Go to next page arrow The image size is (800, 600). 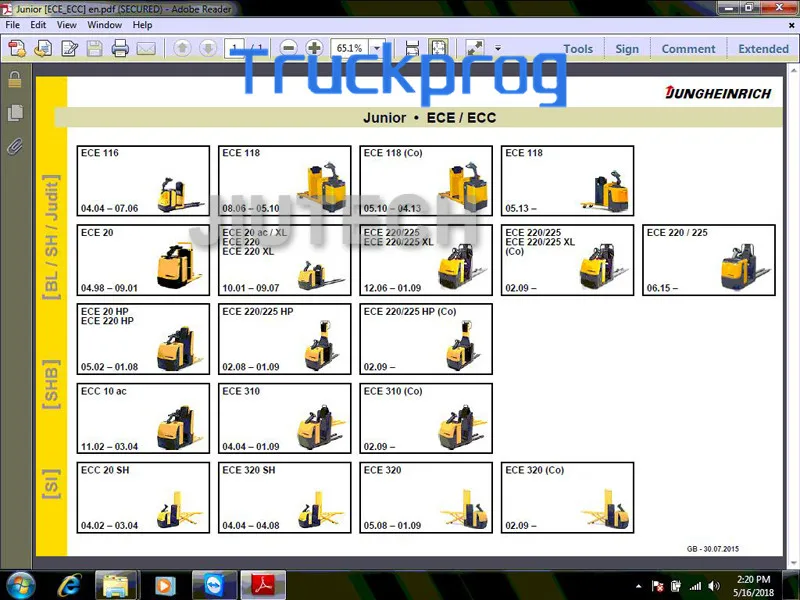point(208,48)
